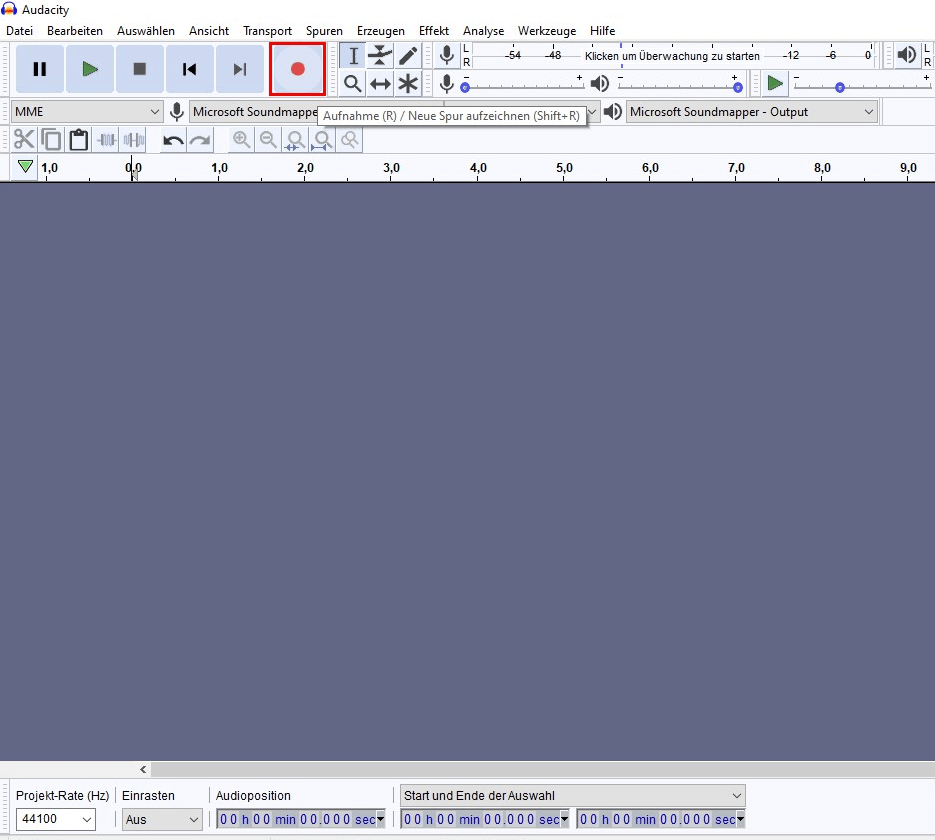Change the Einrasten setting from Aus

162,819
